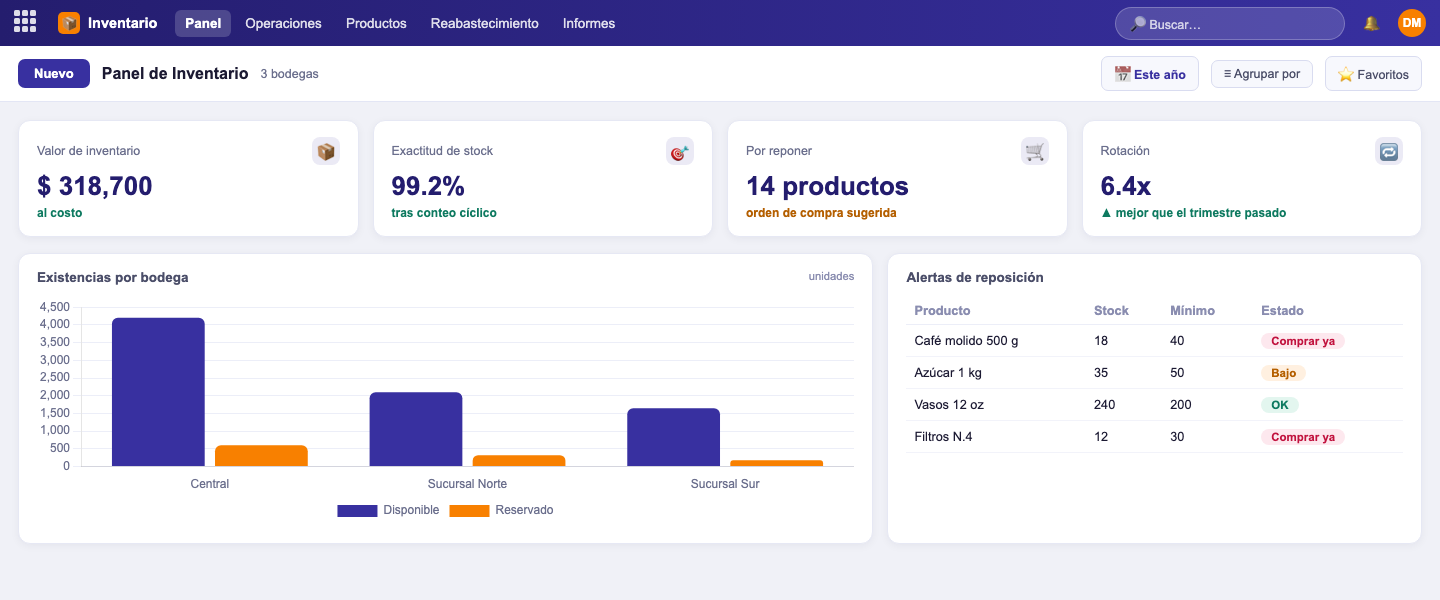Click the Sucursal Norte axis label
This screenshot has height=600, width=1440.
[467, 484]
